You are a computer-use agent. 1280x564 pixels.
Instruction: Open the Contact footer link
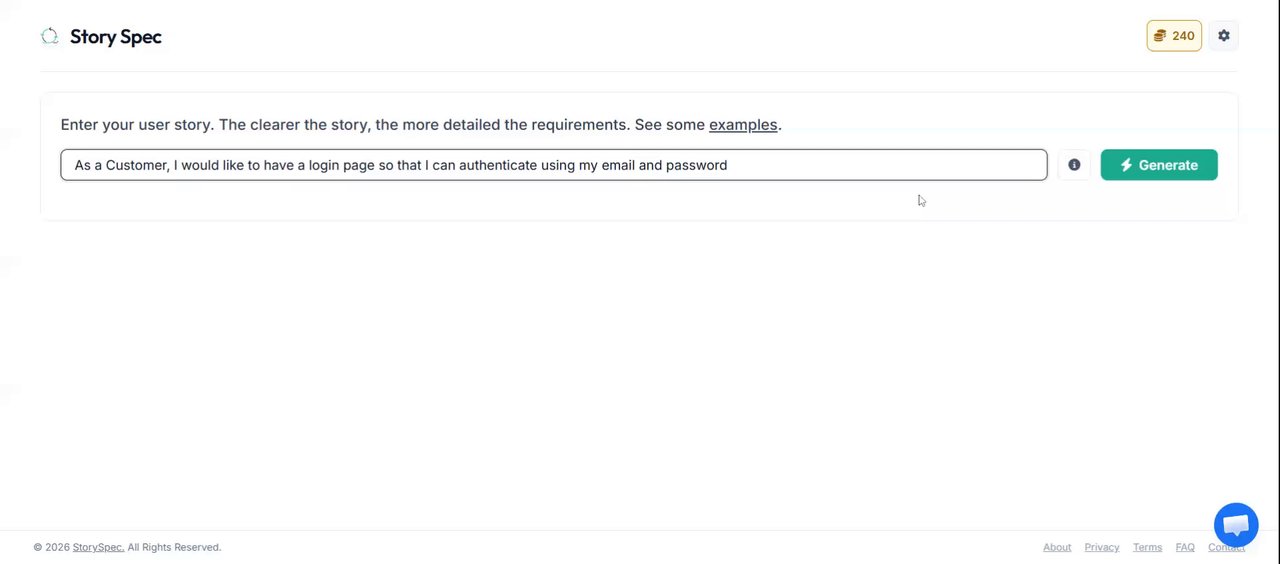[x=1226, y=547]
